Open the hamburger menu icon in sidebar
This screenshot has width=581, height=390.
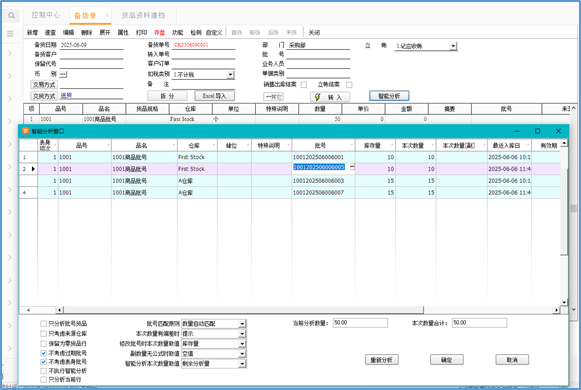tap(10, 34)
